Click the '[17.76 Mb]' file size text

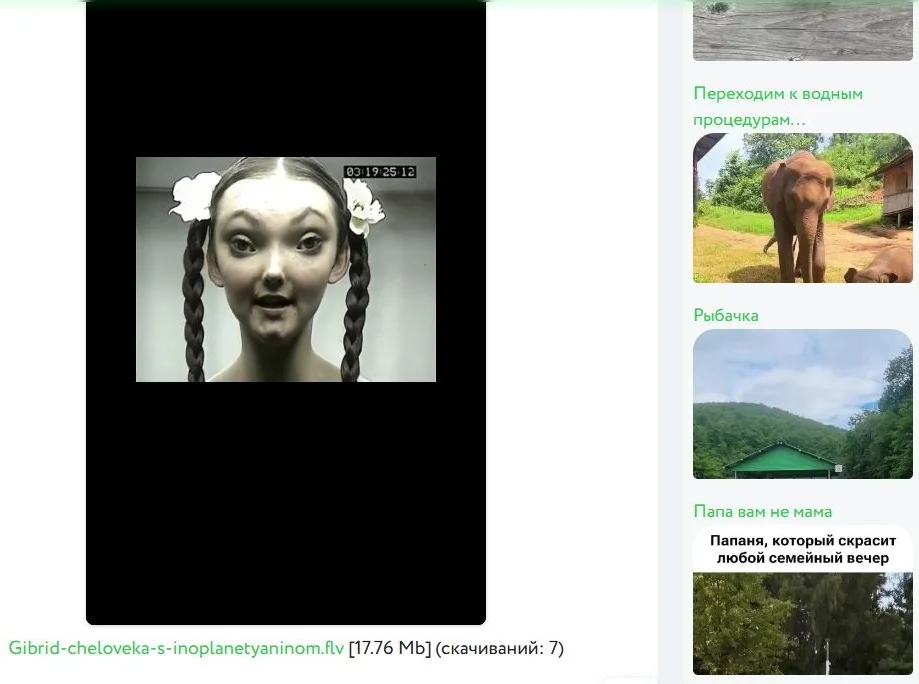click(390, 648)
